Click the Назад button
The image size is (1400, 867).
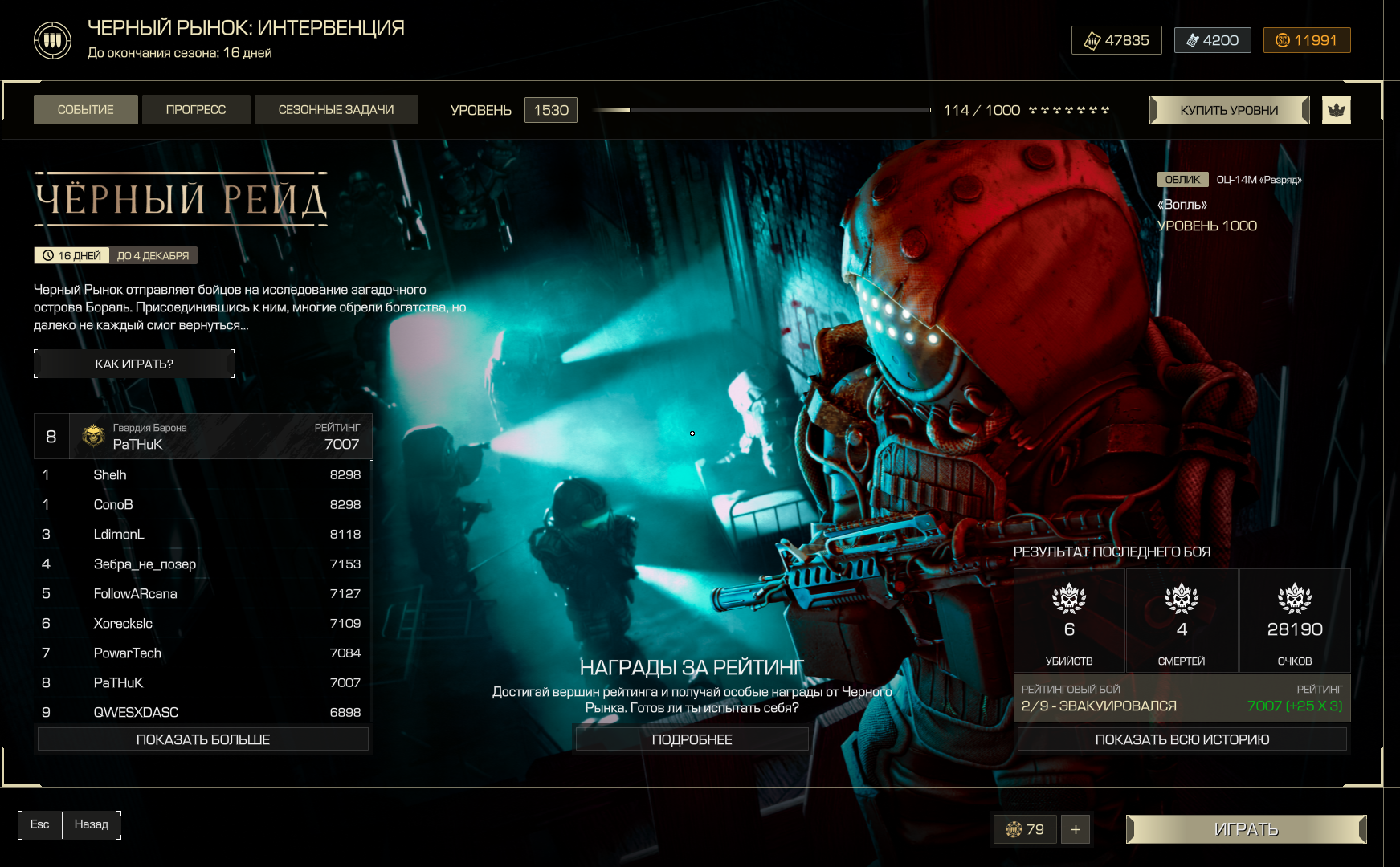click(x=92, y=824)
